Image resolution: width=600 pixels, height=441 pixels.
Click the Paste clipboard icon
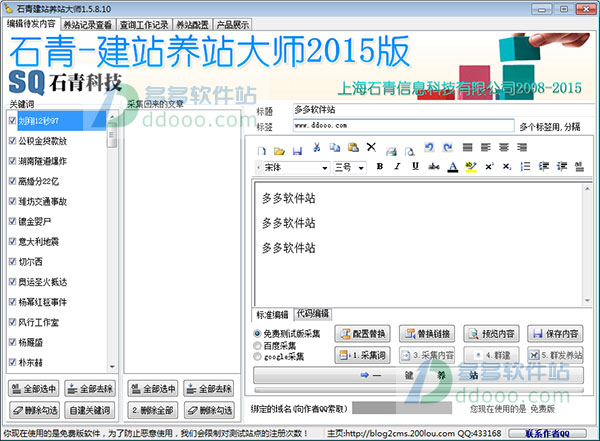pos(352,148)
